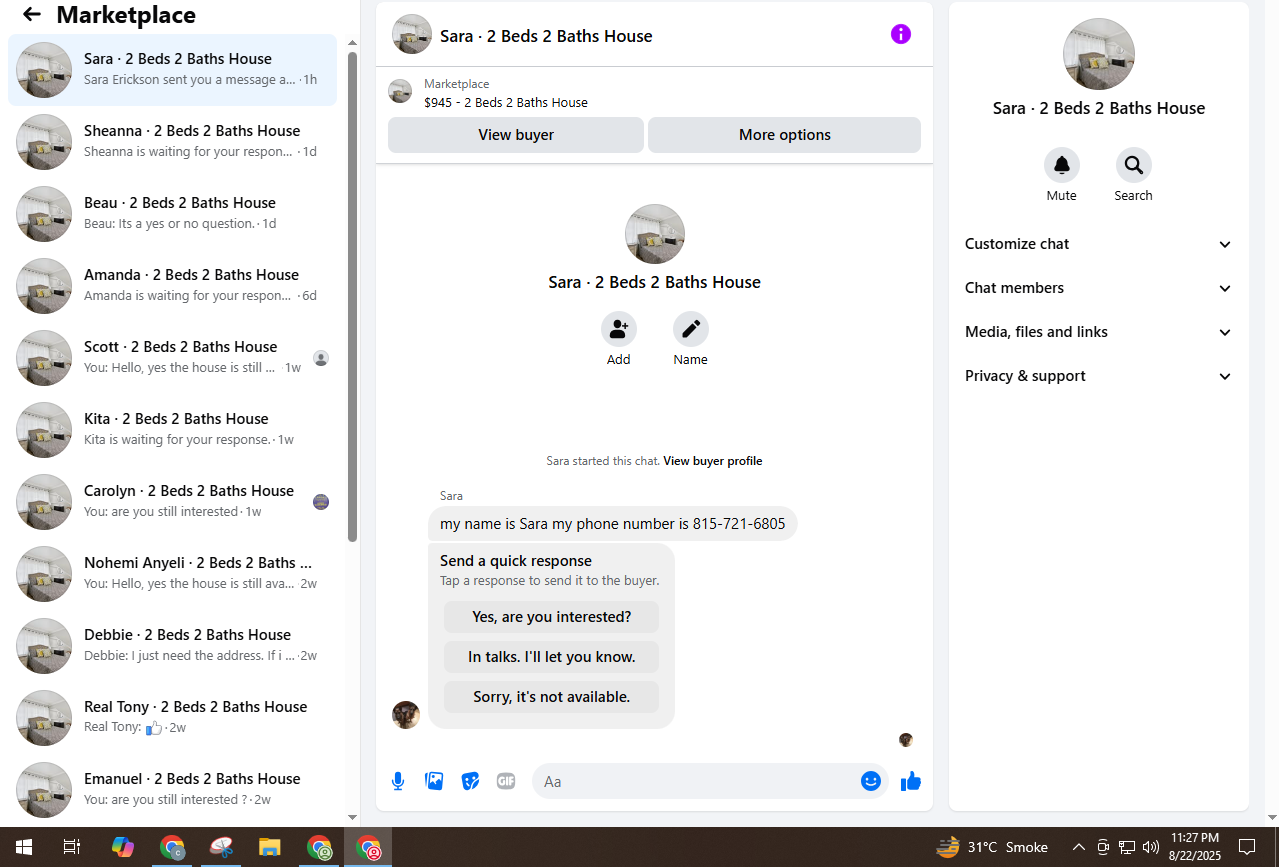Screen dimensions: 1279x867
Task: Click the View buyer button
Action: click(x=516, y=135)
